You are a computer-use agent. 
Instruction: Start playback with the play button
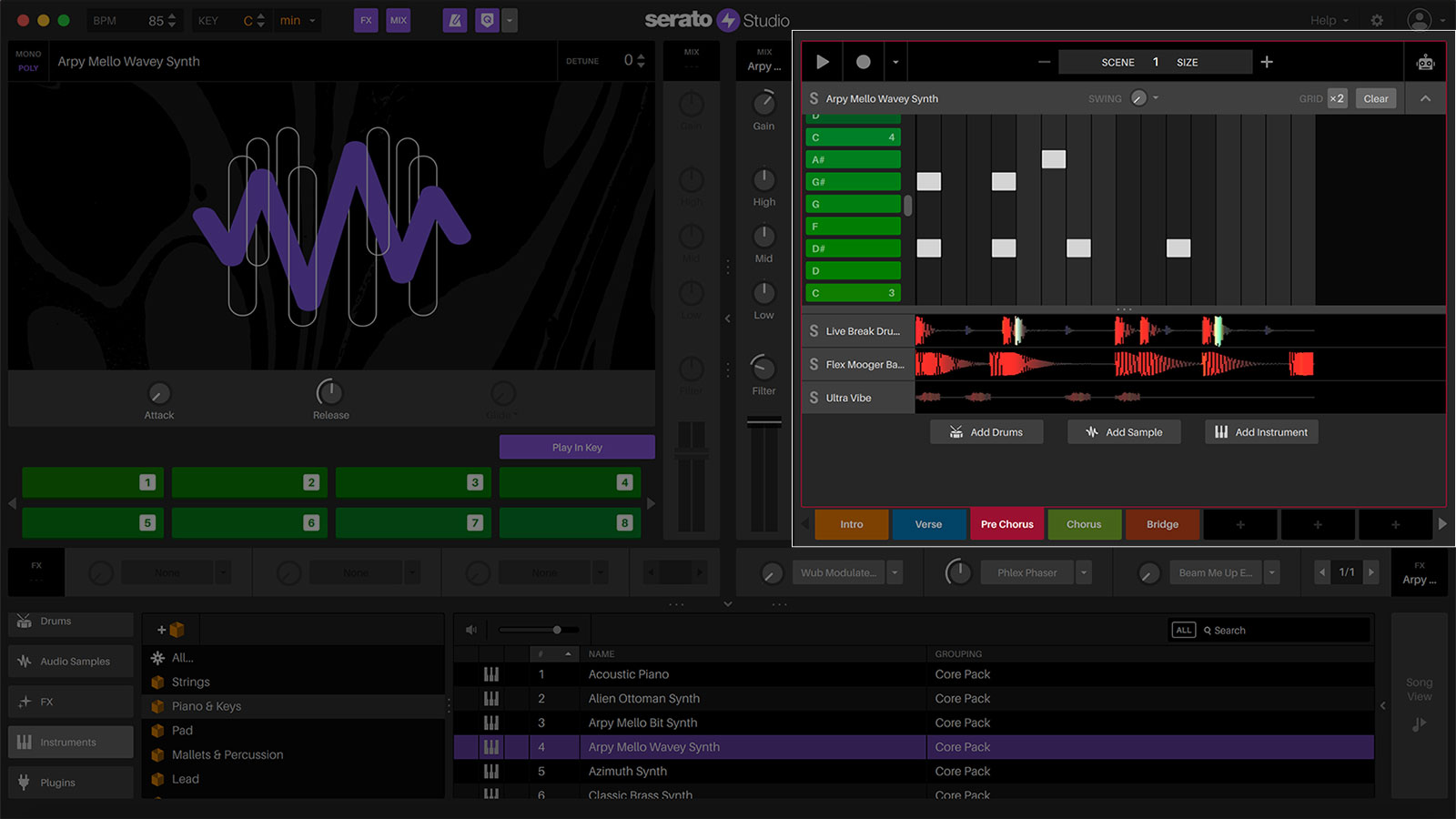tap(823, 62)
